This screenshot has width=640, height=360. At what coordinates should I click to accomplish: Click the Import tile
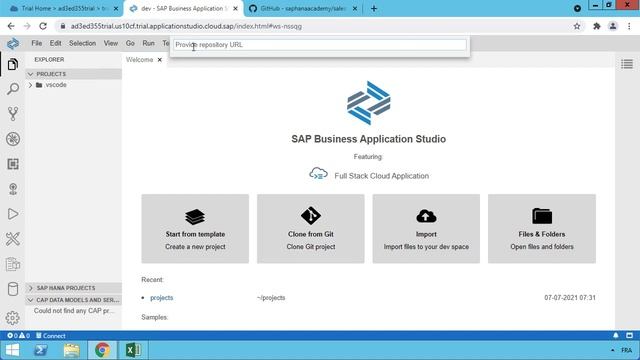(426, 229)
